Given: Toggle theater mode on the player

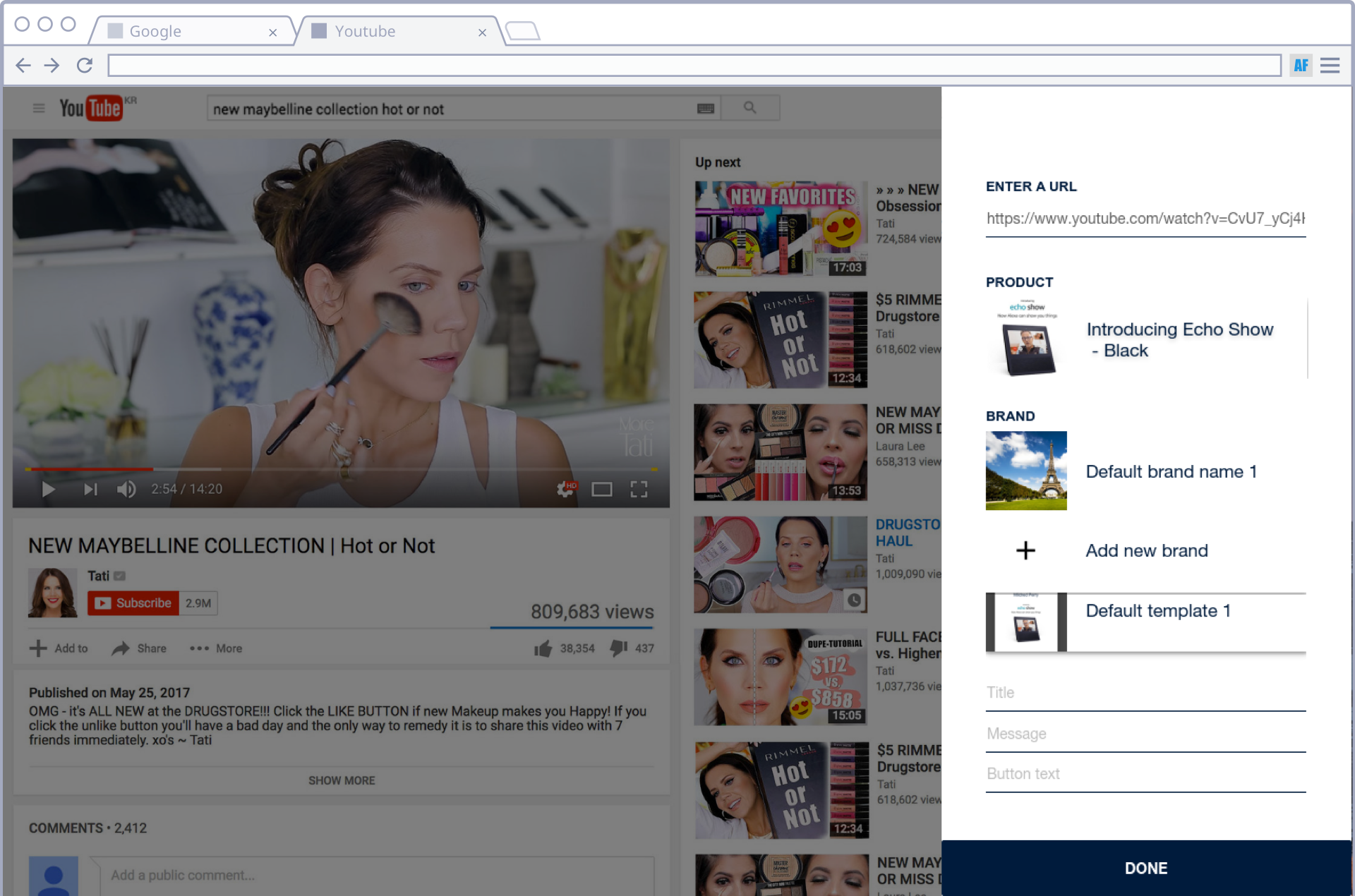Looking at the screenshot, I should pos(601,489).
